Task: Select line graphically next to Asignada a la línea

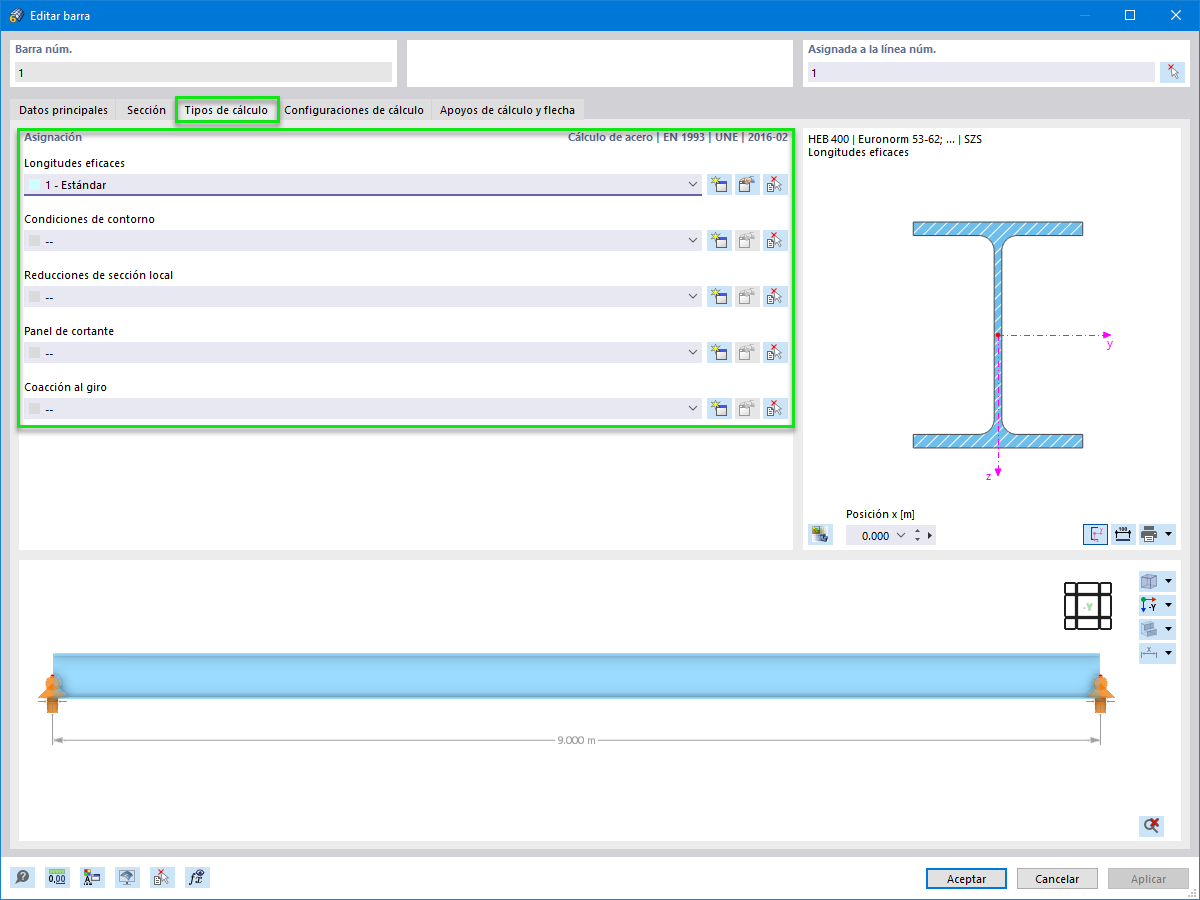Action: pos(1172,72)
